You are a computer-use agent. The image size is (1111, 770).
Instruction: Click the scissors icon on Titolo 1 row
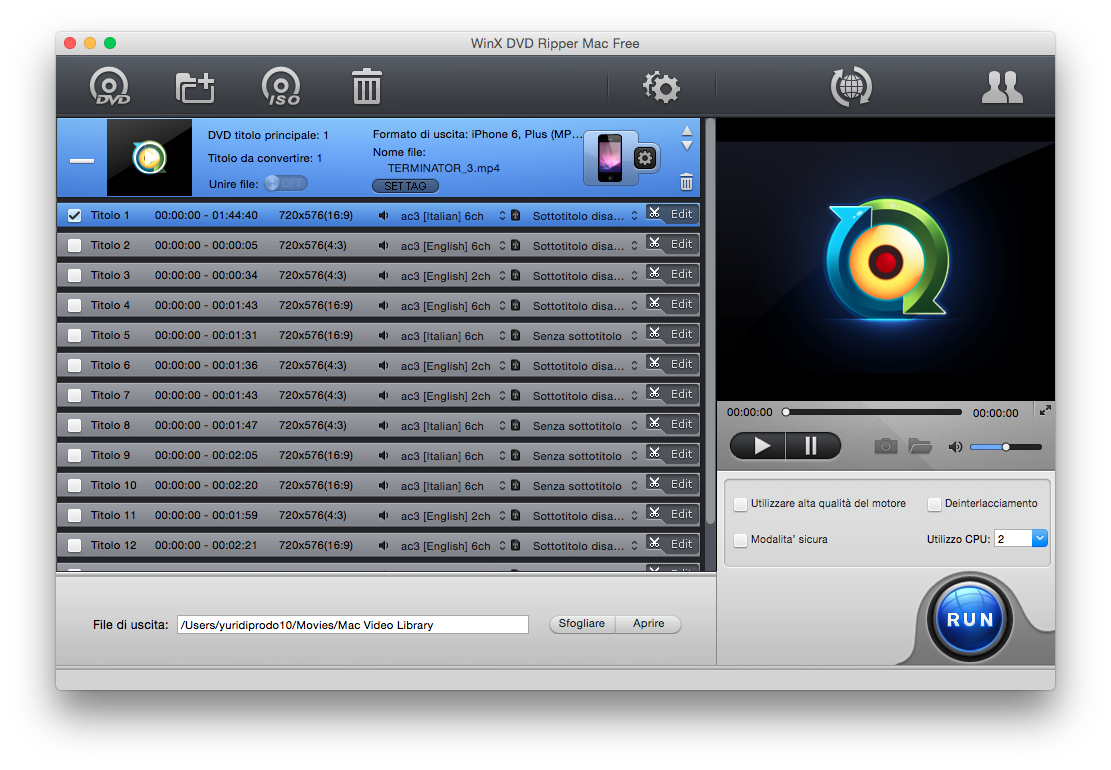pyautogui.click(x=655, y=213)
